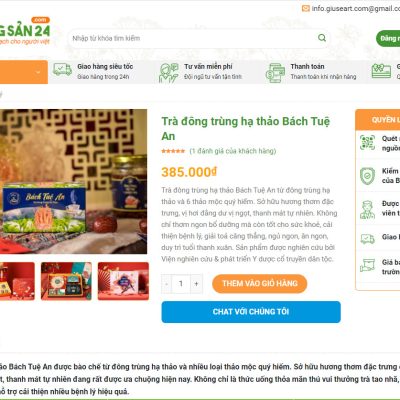
Task: Increase quantity with the plus button
Action: point(196,284)
